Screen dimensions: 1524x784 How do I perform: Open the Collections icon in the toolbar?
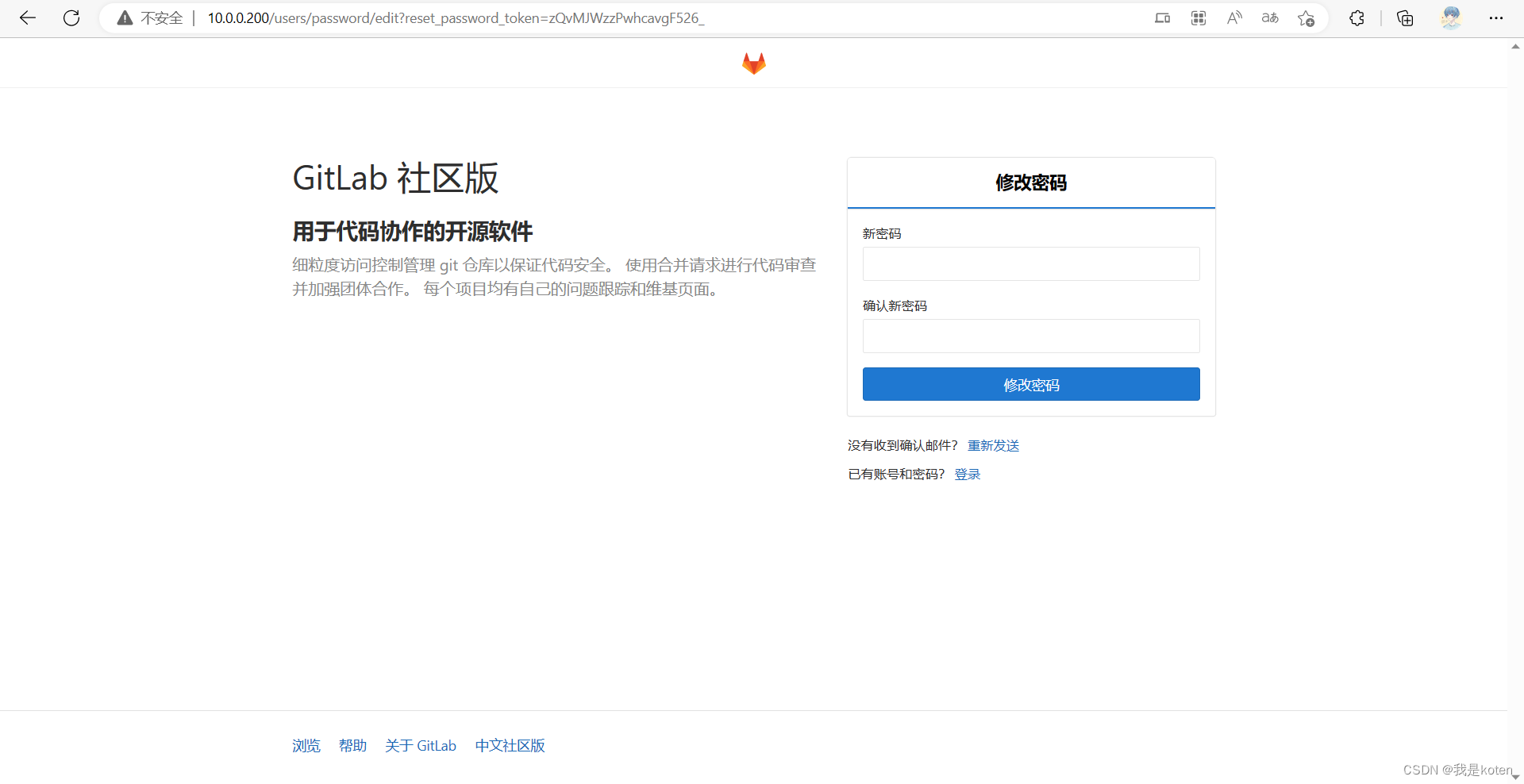pyautogui.click(x=1405, y=18)
